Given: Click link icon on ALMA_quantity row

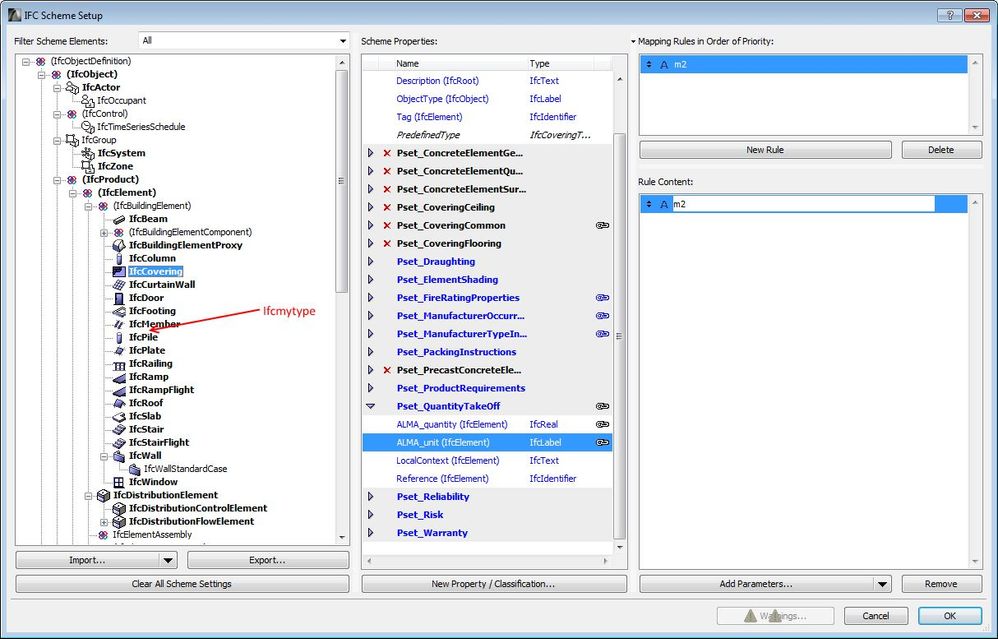Looking at the screenshot, I should click(x=602, y=425).
